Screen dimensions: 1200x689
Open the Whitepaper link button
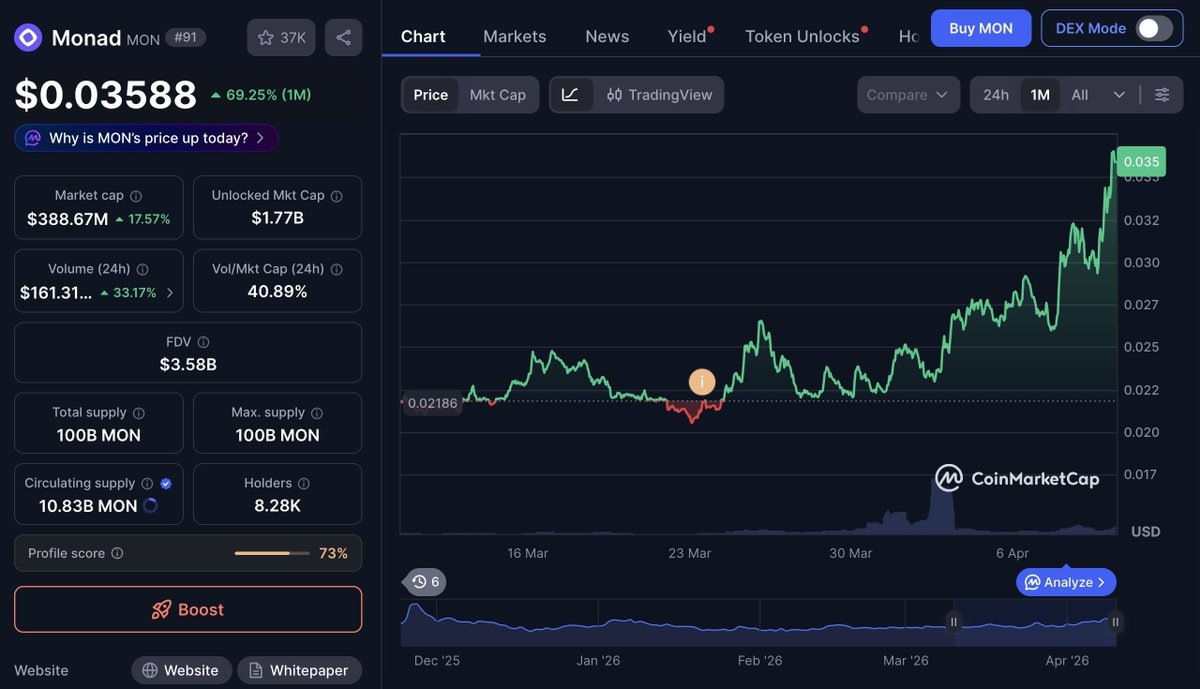[x=300, y=670]
